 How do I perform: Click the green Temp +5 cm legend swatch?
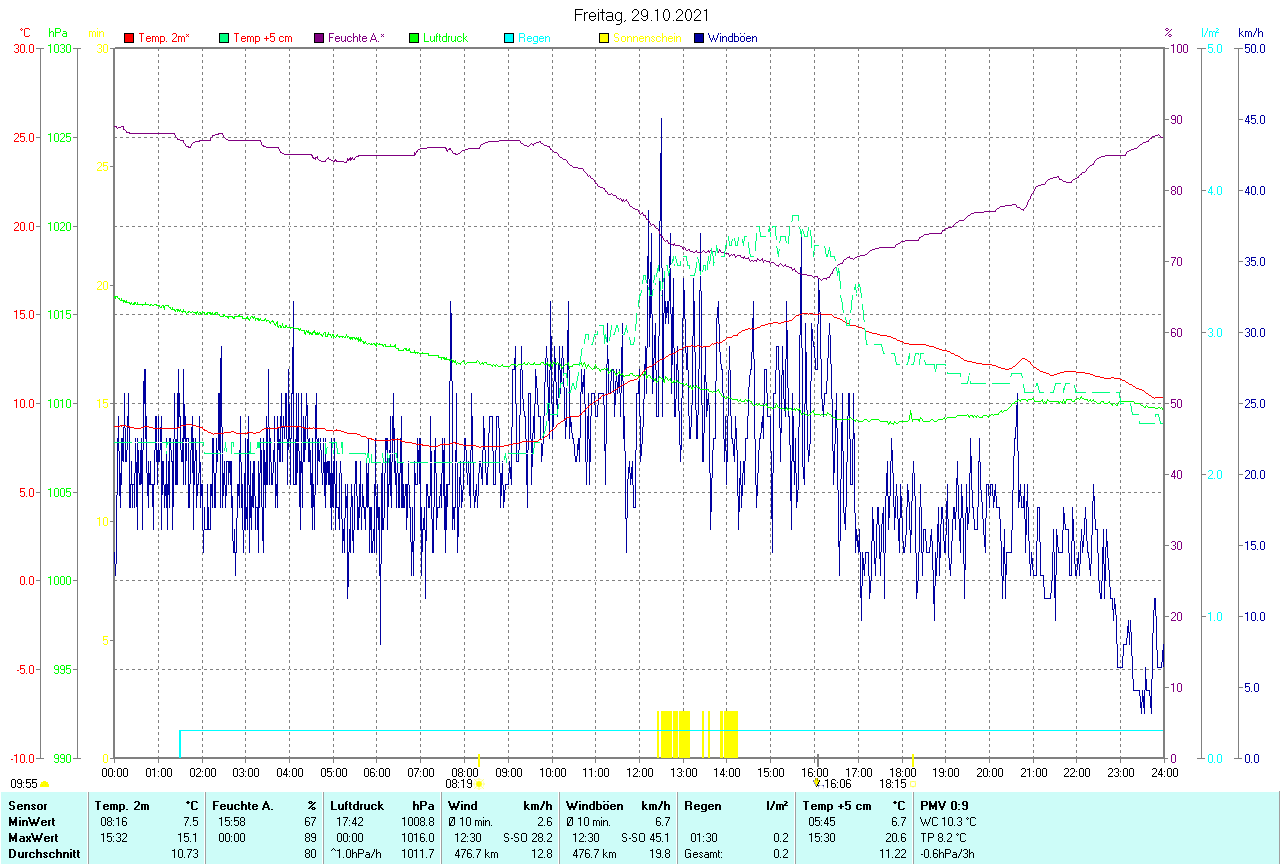pyautogui.click(x=224, y=38)
